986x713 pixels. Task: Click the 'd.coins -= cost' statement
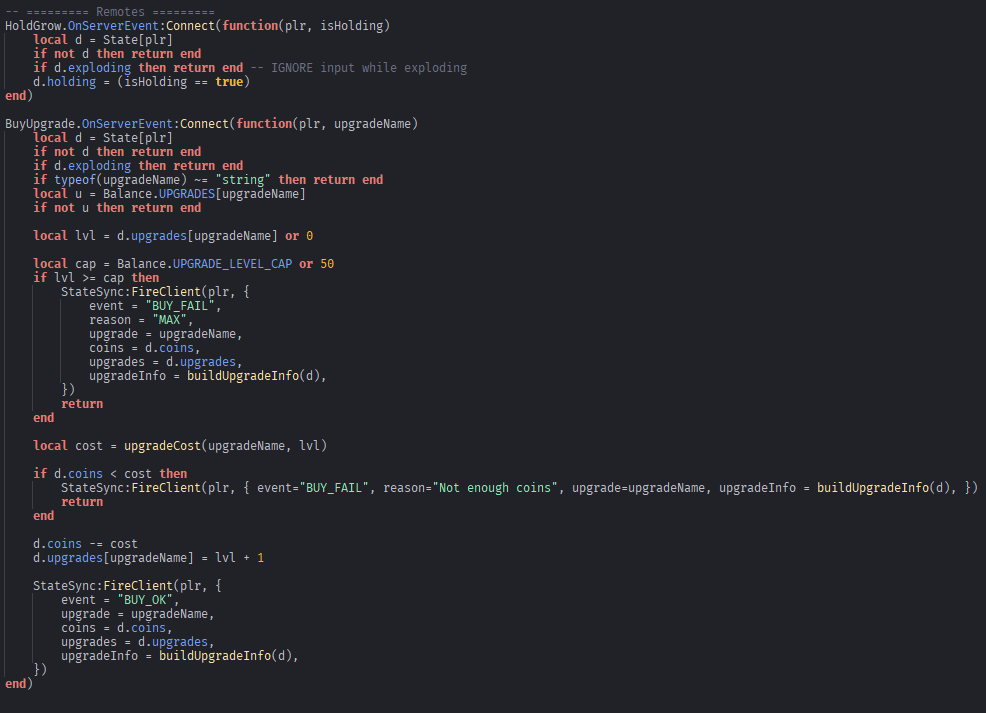coord(85,544)
